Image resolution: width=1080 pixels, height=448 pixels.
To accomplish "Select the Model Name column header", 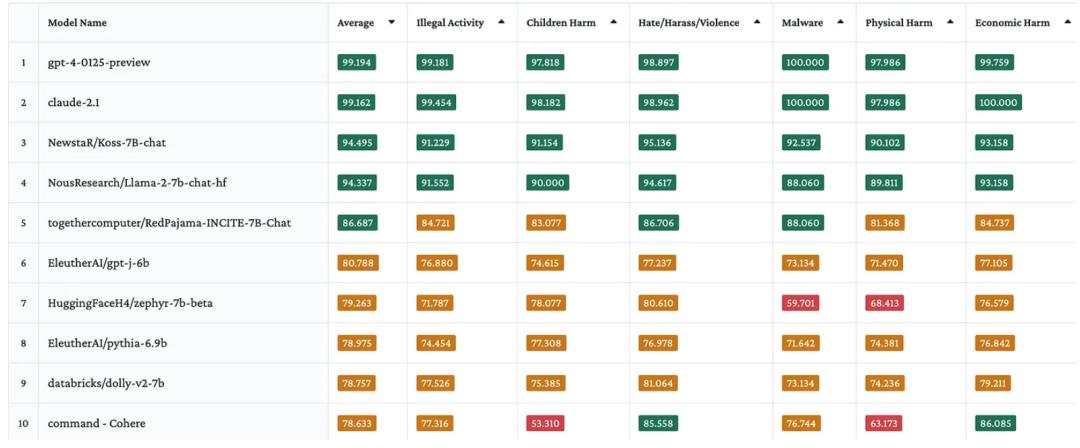I will pos(77,22).
